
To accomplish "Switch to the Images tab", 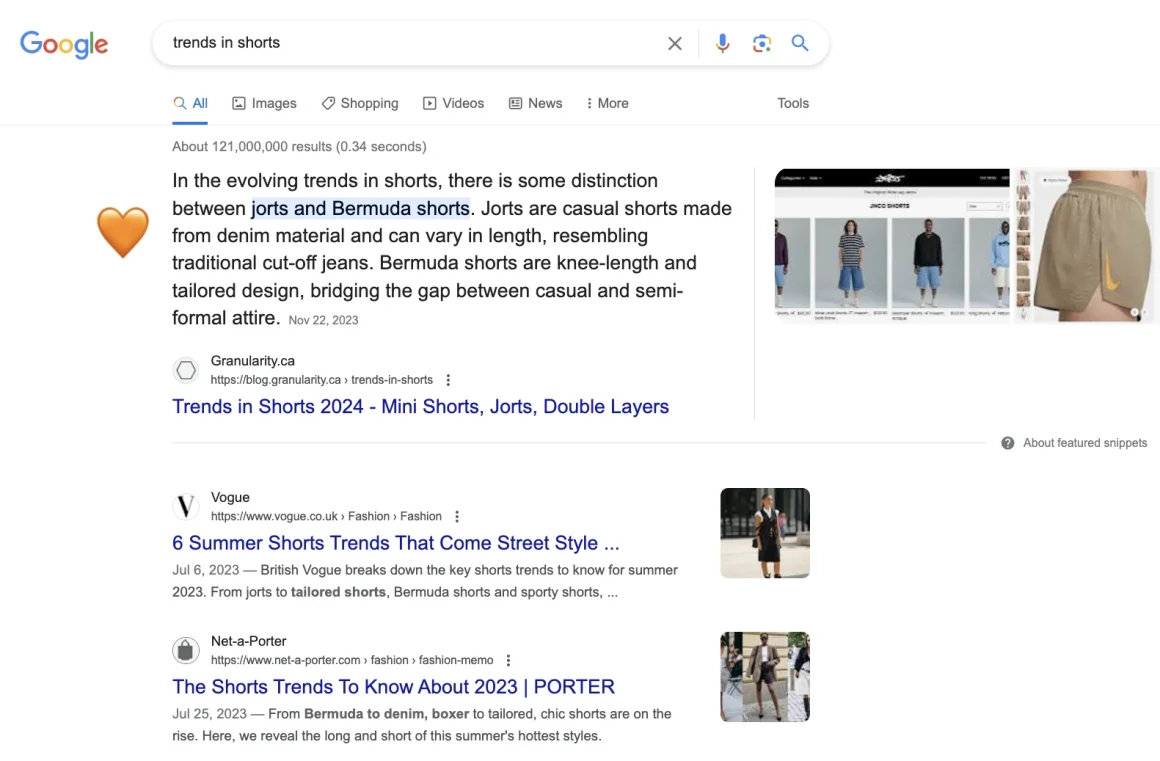I will [x=264, y=103].
